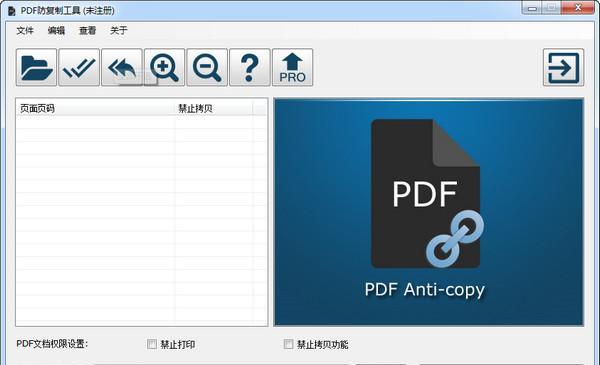Open help via the question mark icon
600x365 pixels.
click(x=249, y=67)
